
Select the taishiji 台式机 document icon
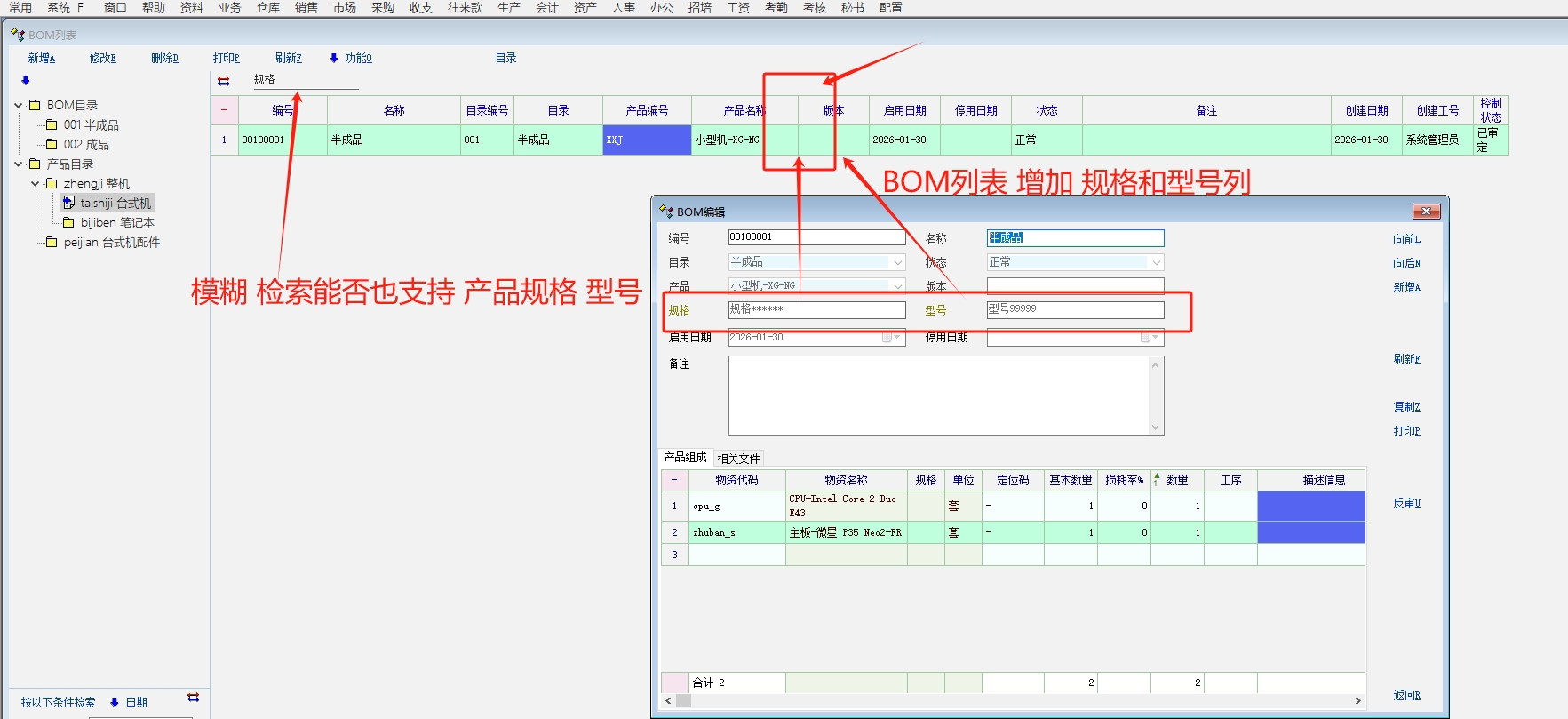[68, 203]
